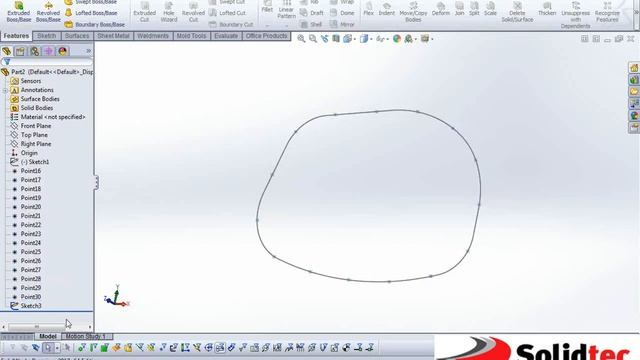Click the Revolved Boss/Base tool
The width and height of the screenshot is (640, 360).
pyautogui.click(x=48, y=12)
